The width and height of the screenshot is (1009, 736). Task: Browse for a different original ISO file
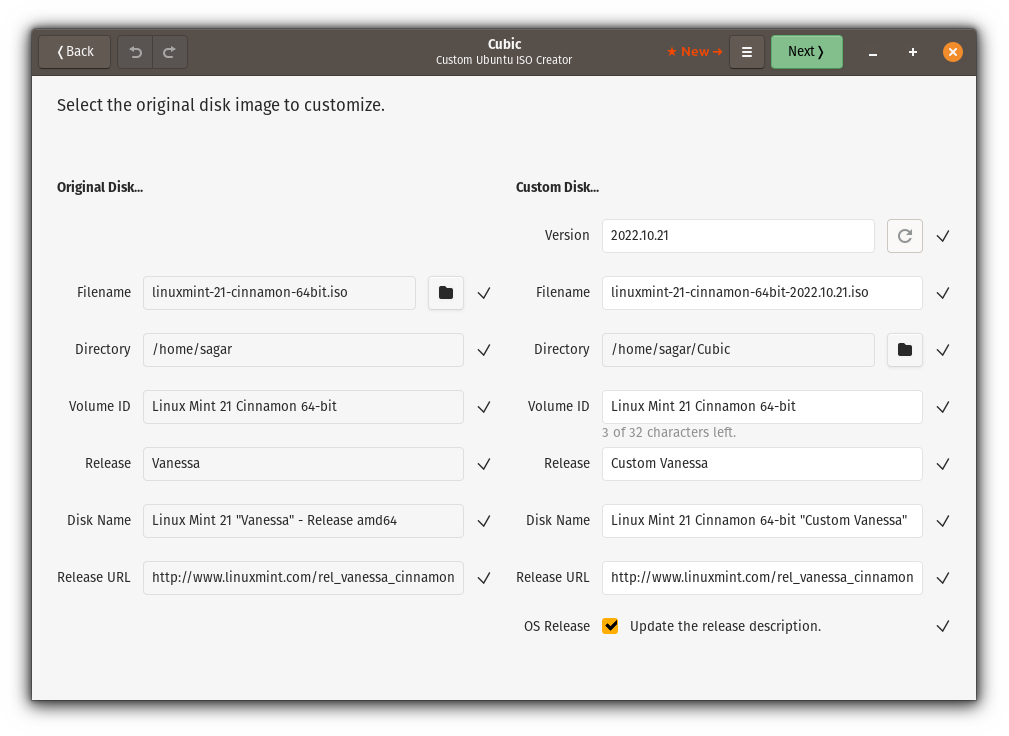445,292
